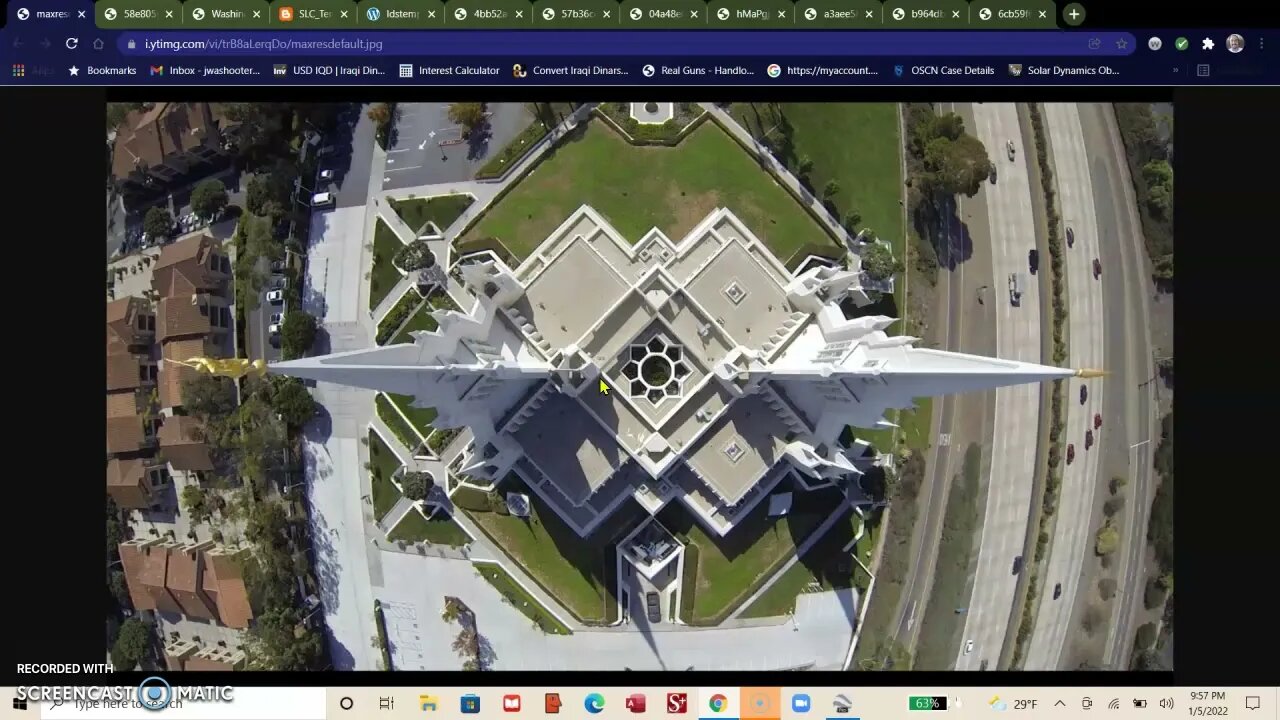The image size is (1280, 720).
Task: Open the red book app on taskbar
Action: (x=512, y=704)
